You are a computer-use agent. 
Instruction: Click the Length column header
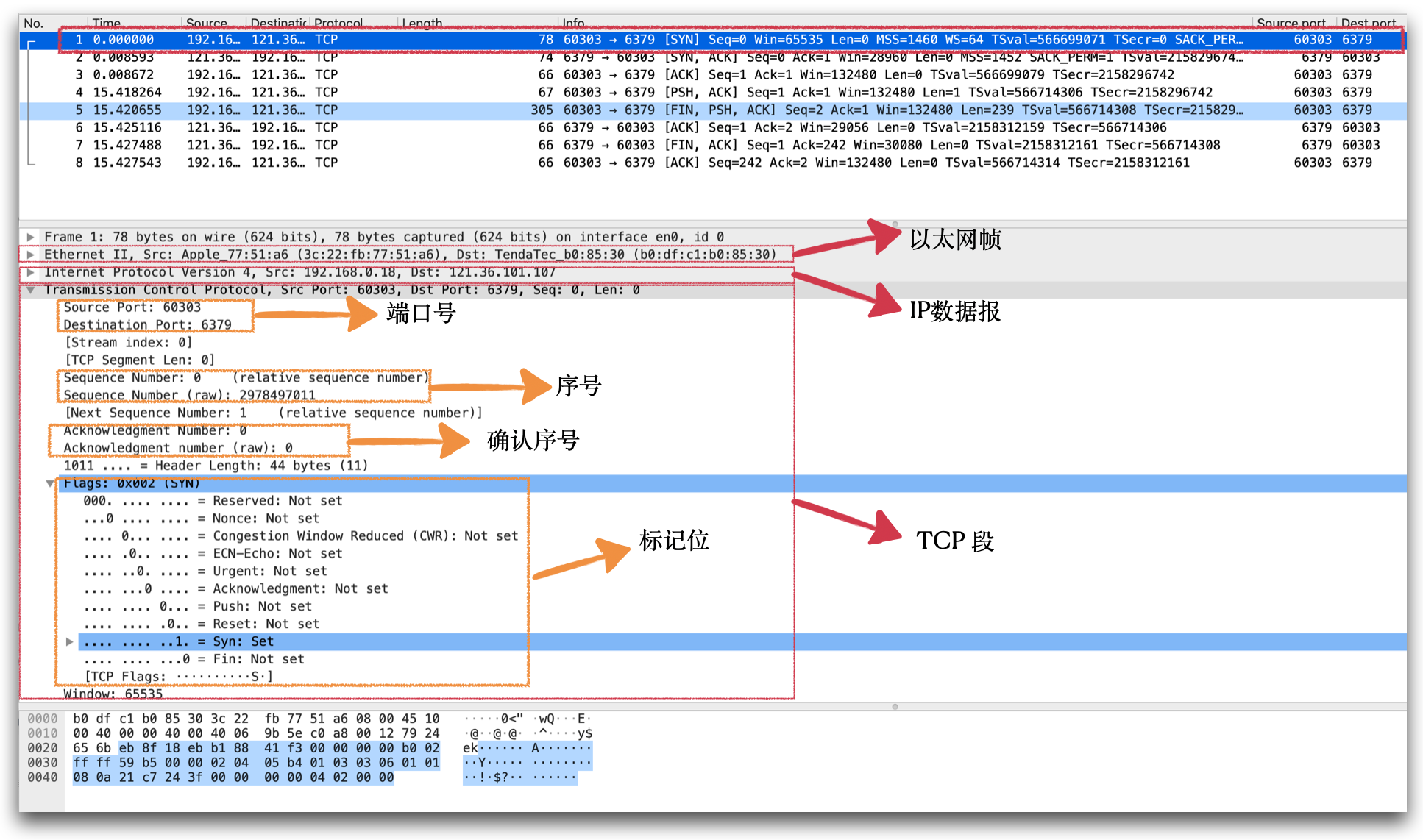[422, 24]
